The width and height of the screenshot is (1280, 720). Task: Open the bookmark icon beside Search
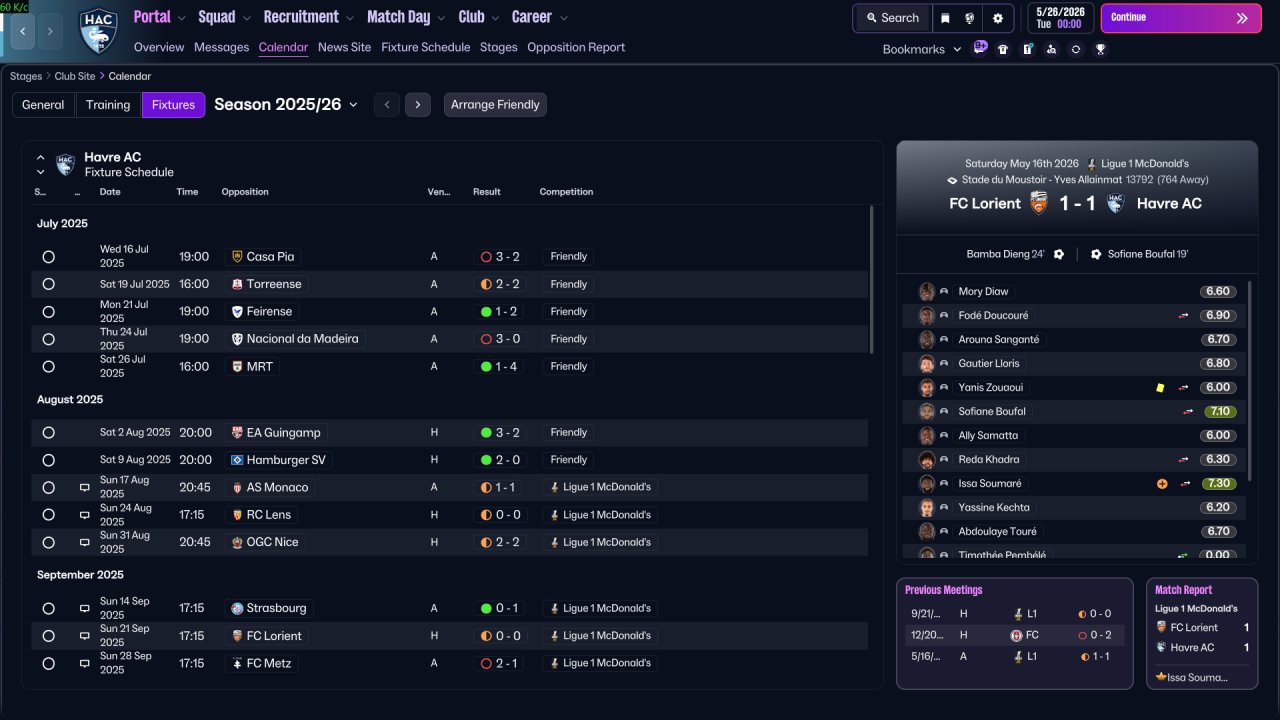(946, 18)
